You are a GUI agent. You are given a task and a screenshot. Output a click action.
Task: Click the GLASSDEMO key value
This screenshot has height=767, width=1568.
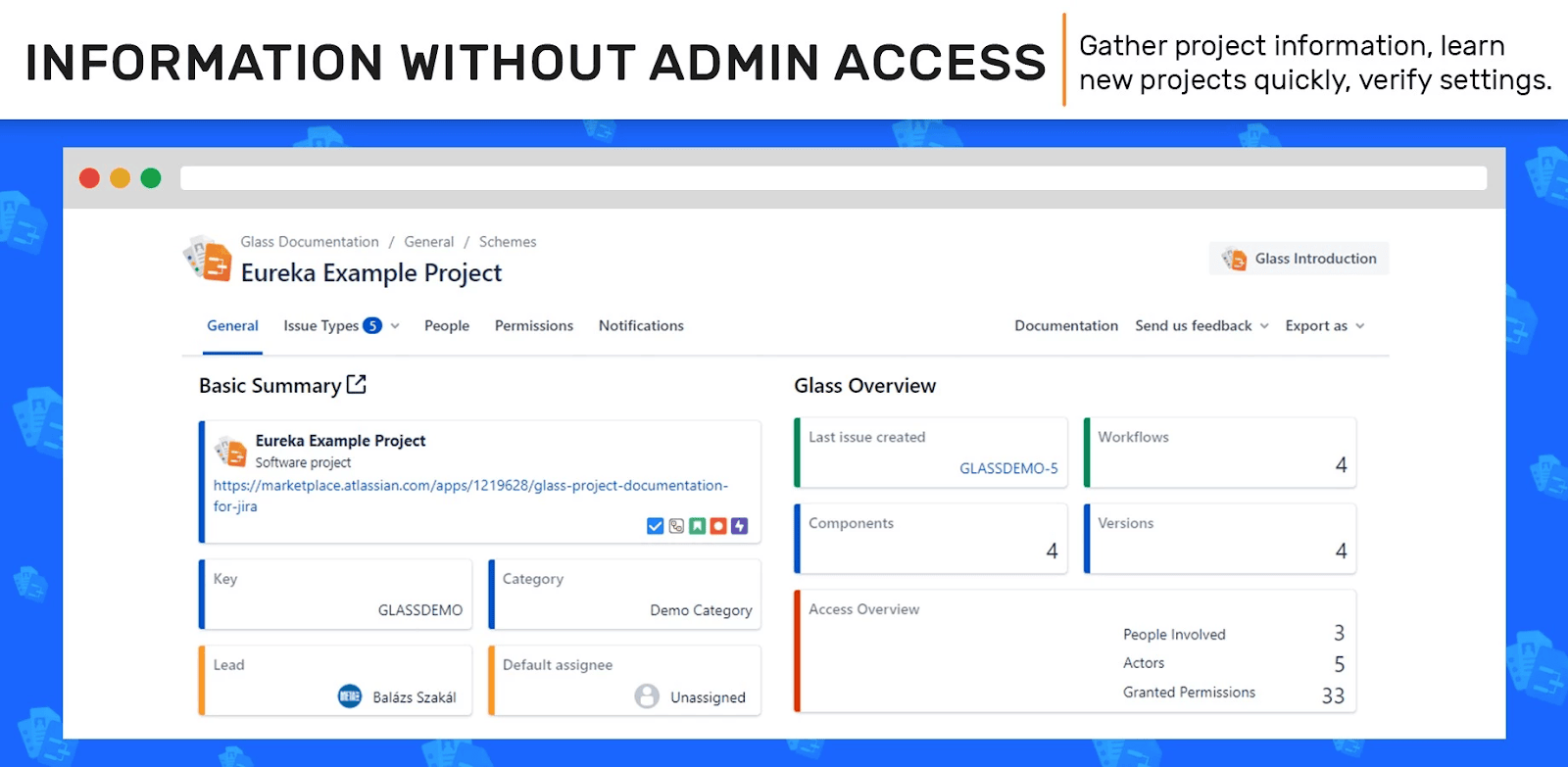point(420,610)
